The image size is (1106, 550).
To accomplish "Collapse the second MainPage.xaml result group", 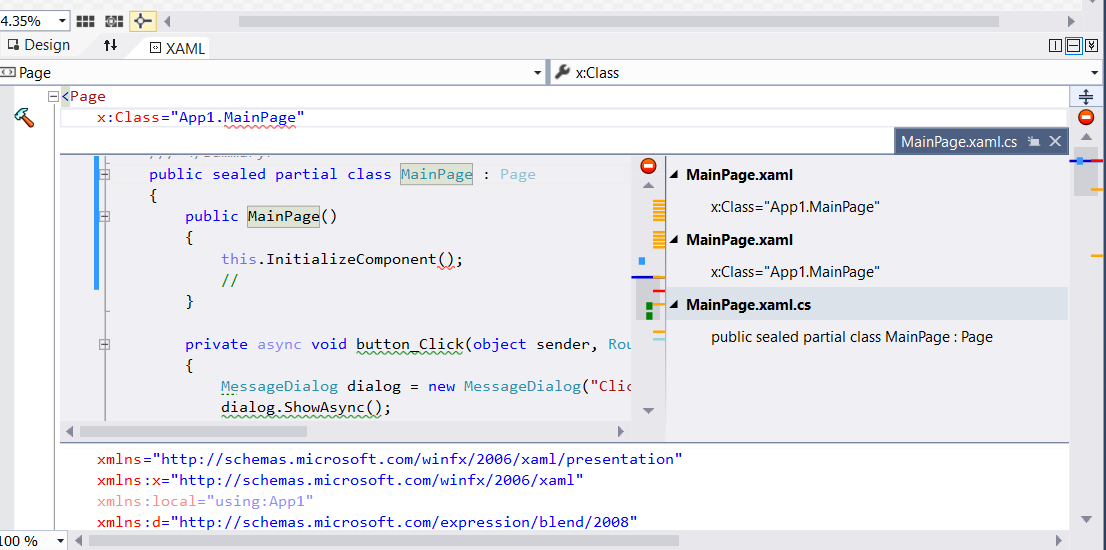I will tap(674, 240).
